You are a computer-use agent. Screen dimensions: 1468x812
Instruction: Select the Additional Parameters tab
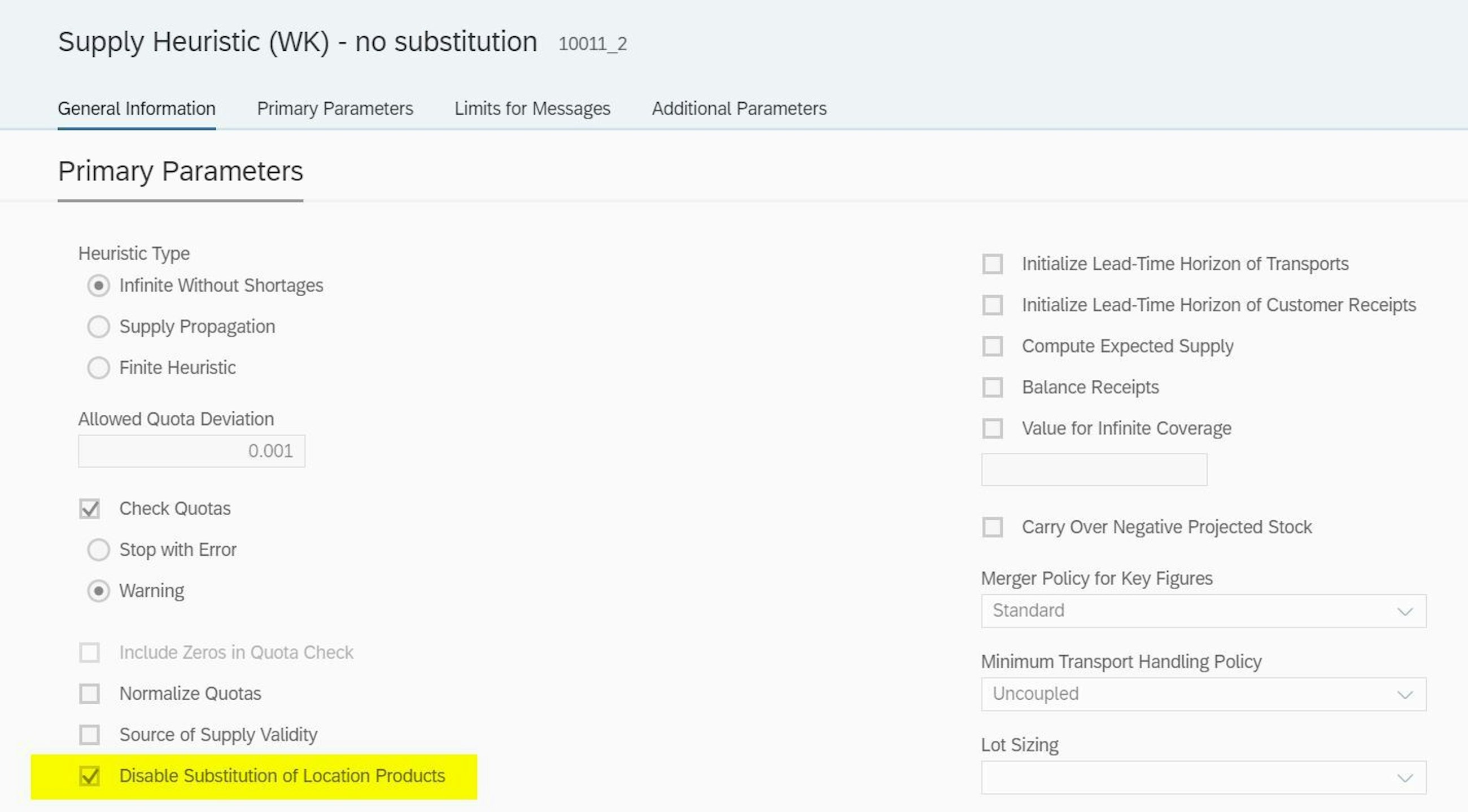pyautogui.click(x=739, y=108)
